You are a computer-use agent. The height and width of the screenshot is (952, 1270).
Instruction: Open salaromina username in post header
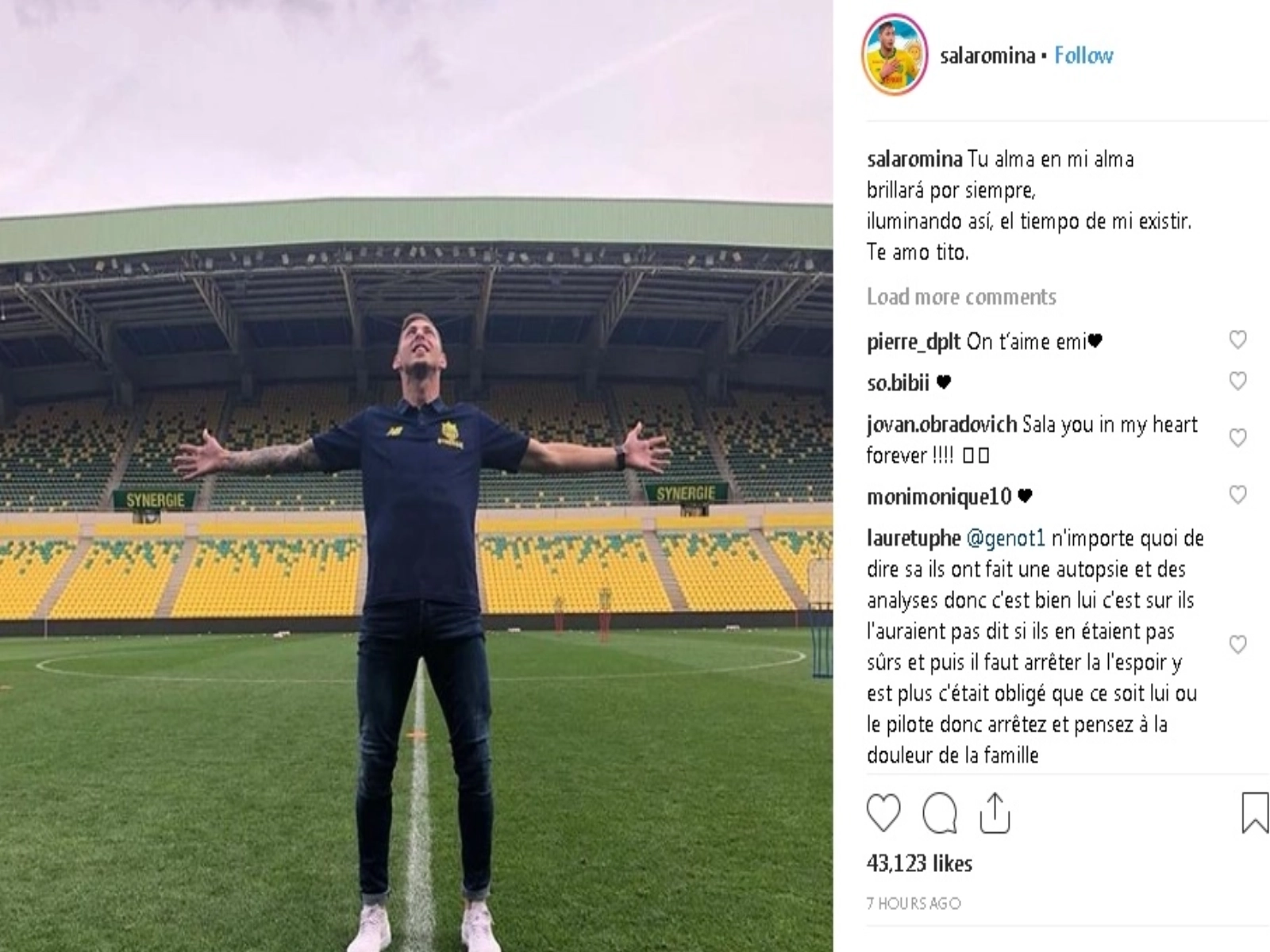pos(987,56)
